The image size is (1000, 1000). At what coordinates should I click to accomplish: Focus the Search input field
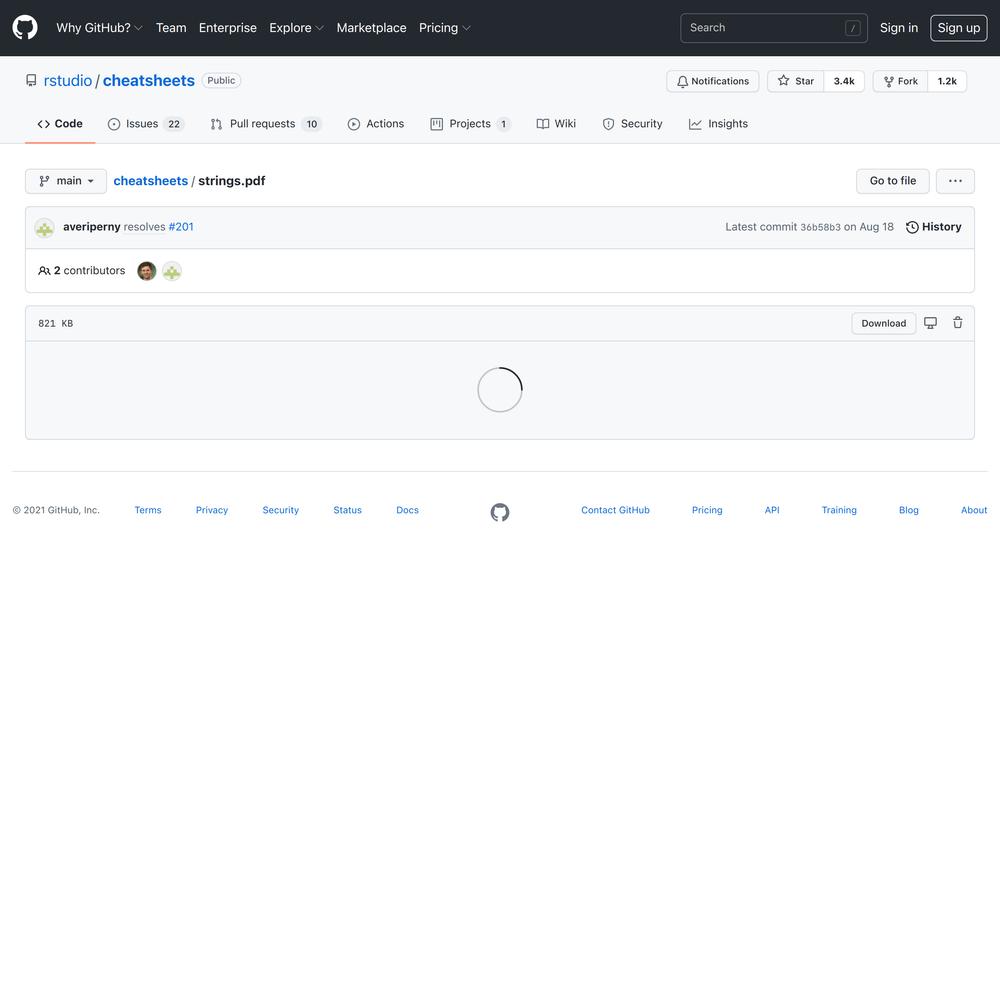774,28
